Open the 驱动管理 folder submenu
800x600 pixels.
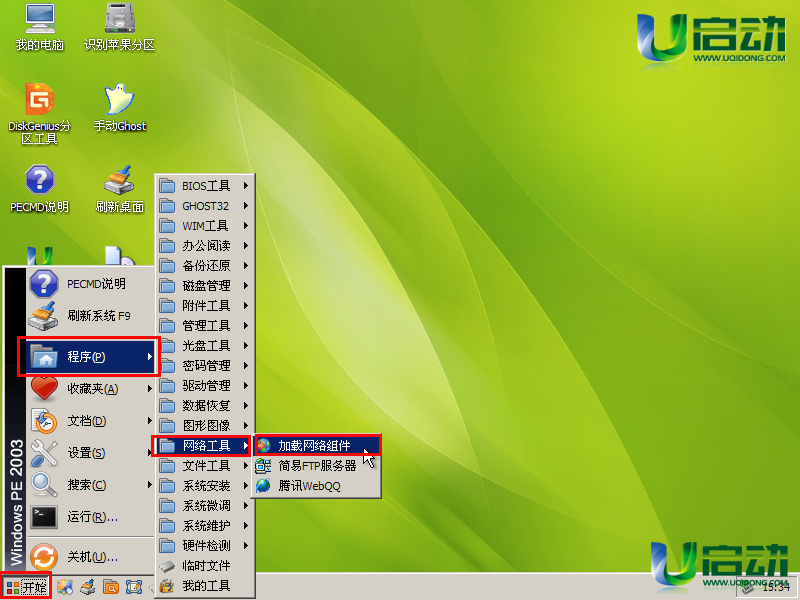pyautogui.click(x=205, y=386)
